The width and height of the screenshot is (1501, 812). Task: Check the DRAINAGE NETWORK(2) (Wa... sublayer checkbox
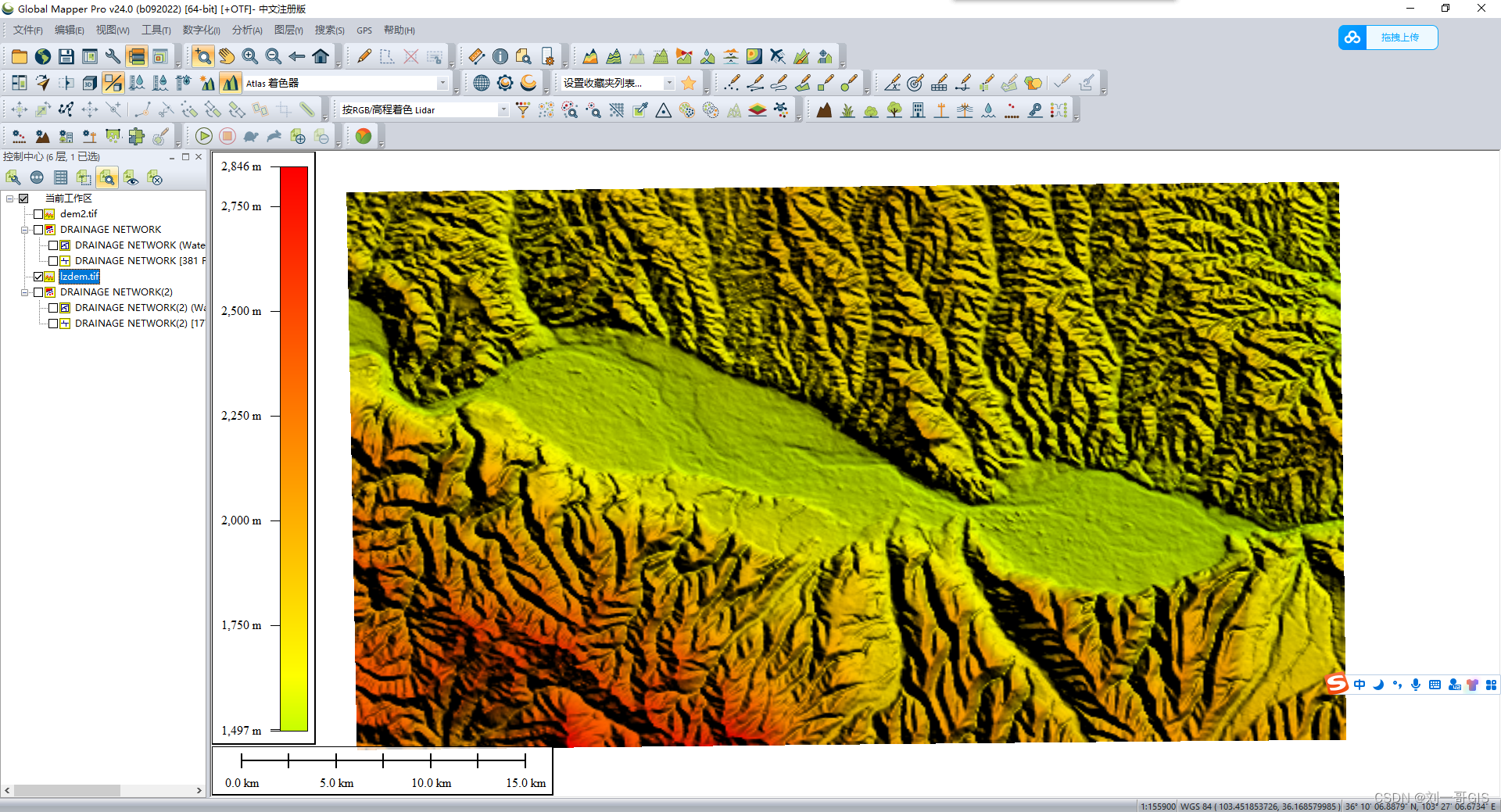click(53, 308)
